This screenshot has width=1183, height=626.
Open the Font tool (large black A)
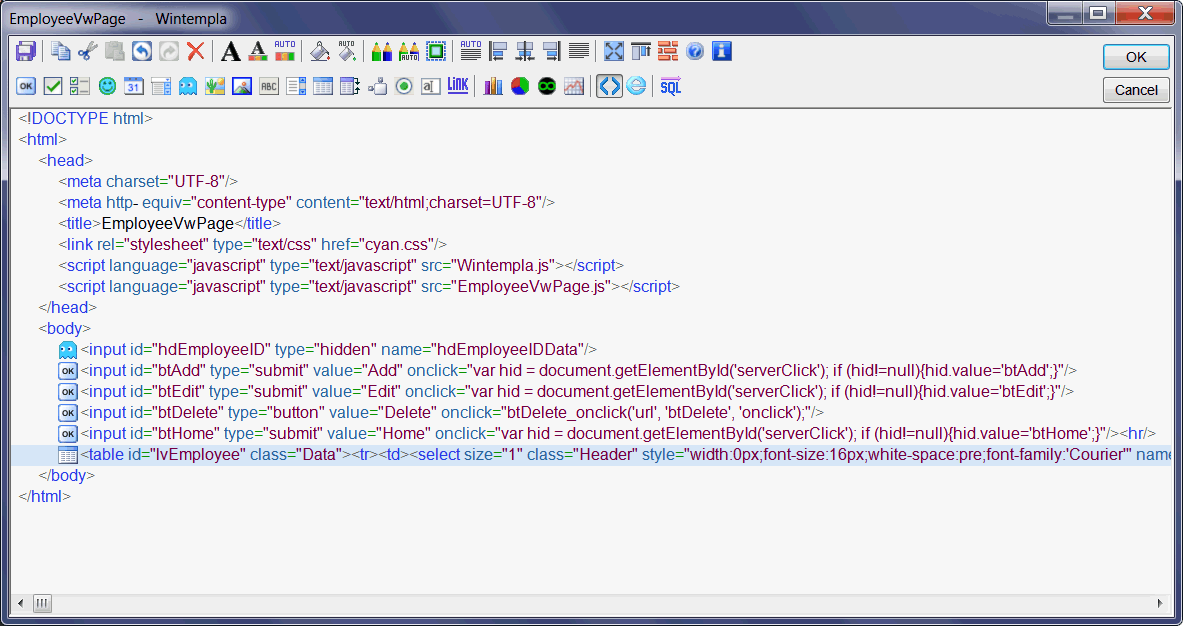[x=231, y=51]
